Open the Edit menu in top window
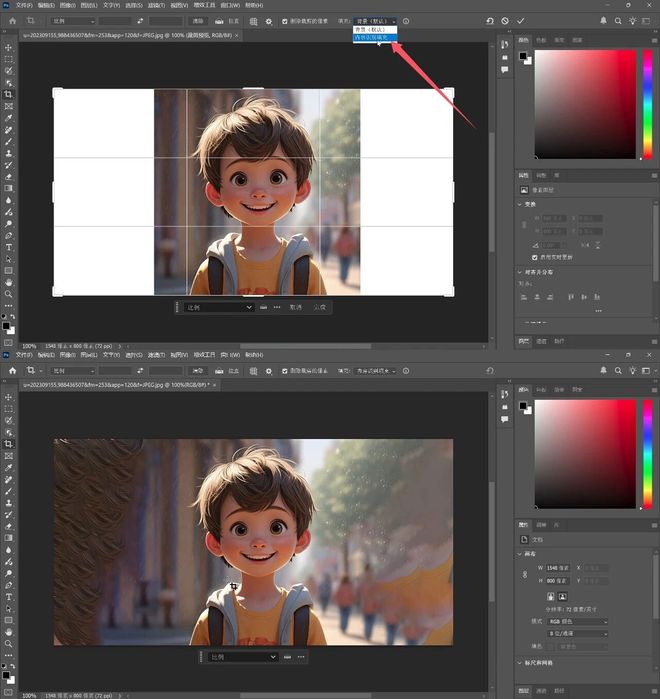Image resolution: width=660 pixels, height=699 pixels. 46,5
